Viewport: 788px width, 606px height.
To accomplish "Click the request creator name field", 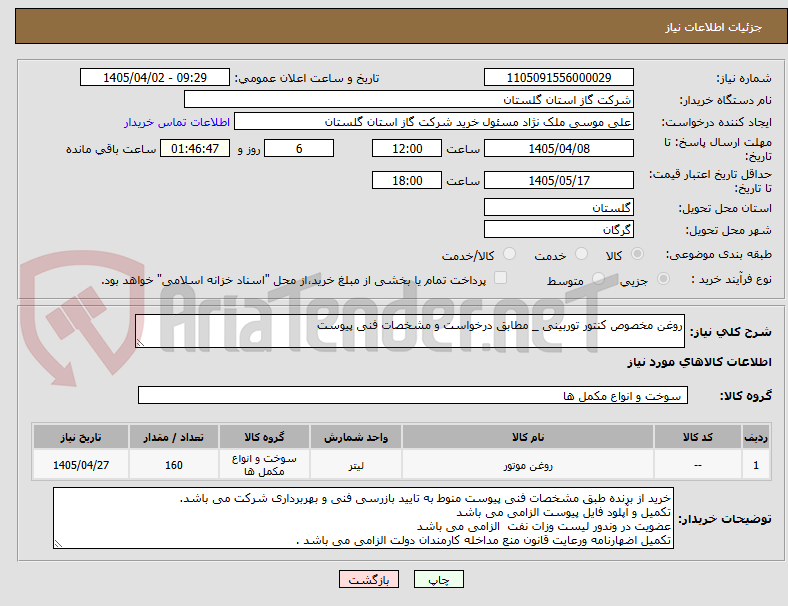I will [434, 122].
